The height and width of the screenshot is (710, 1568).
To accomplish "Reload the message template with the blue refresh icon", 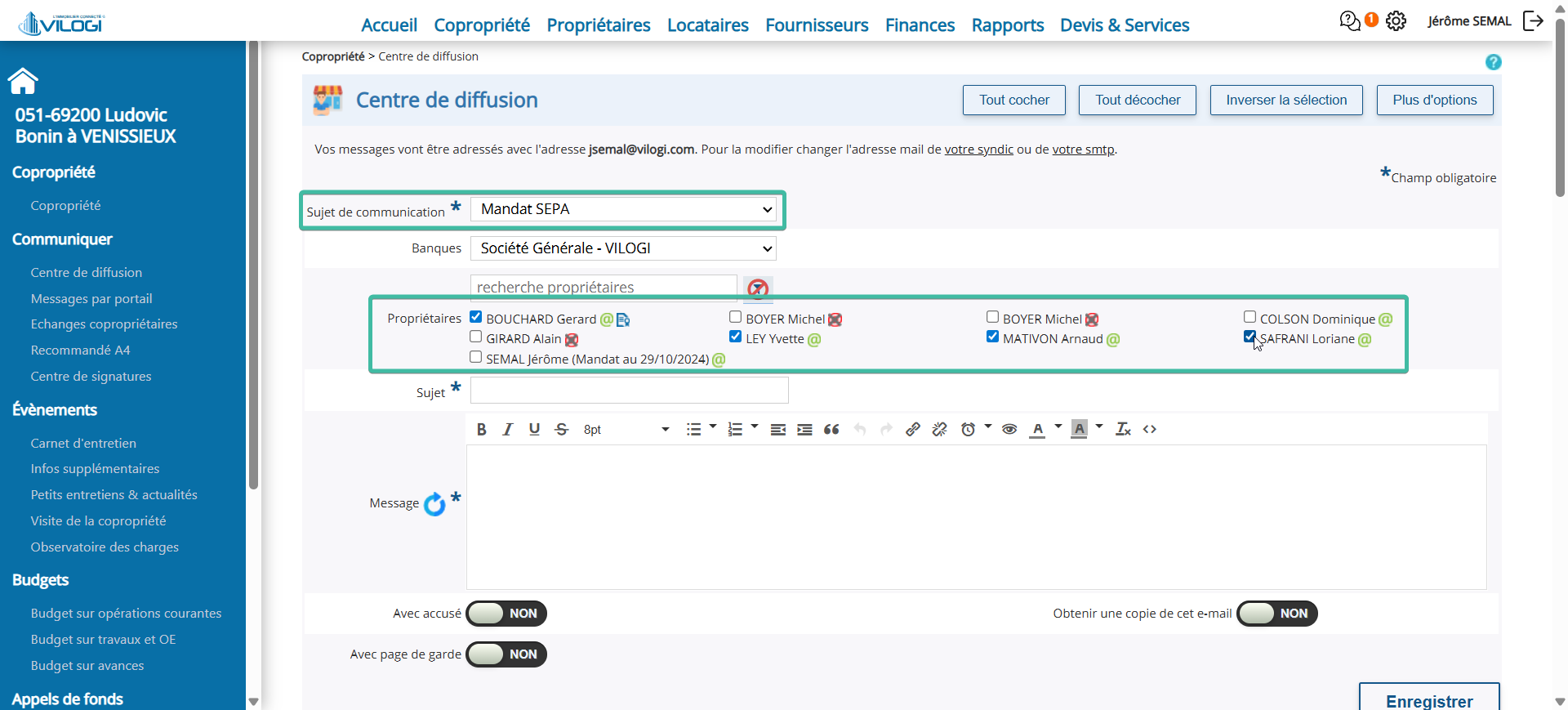I will (x=434, y=504).
